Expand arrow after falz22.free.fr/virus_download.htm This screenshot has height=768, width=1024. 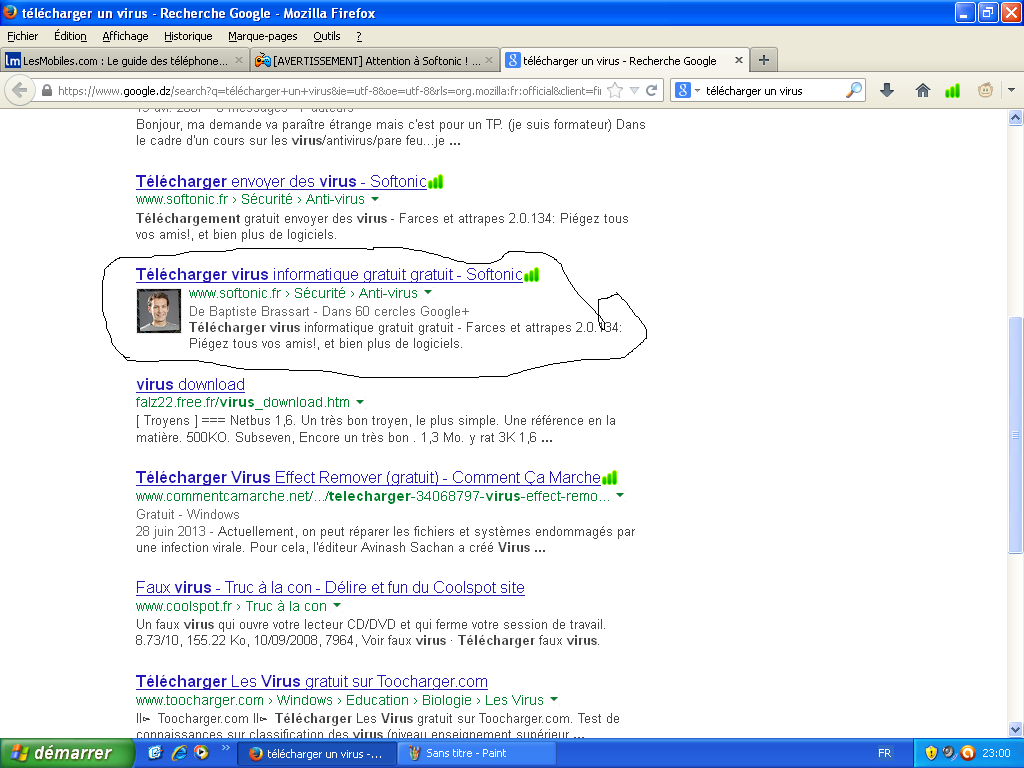(360, 402)
